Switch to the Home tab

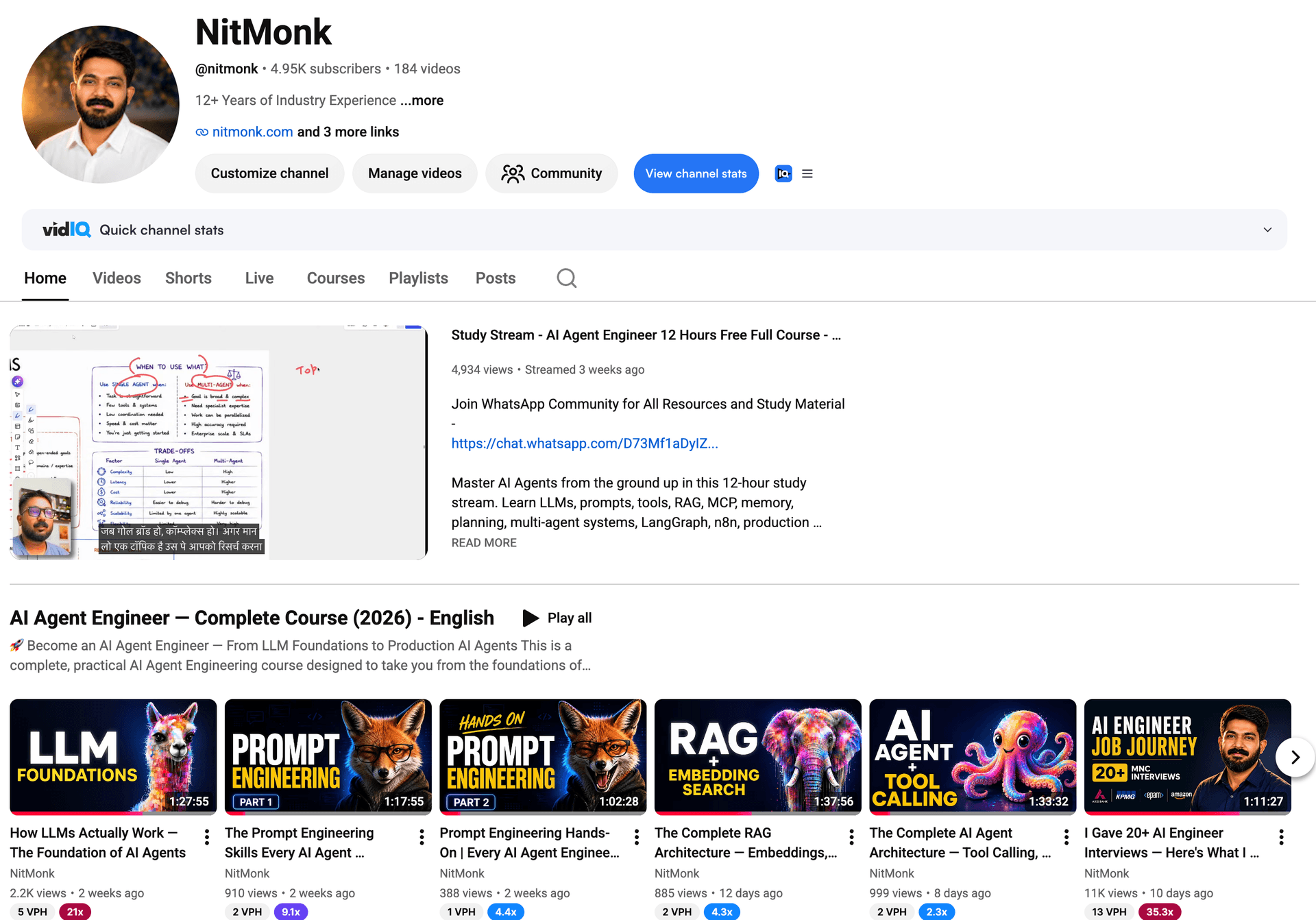pyautogui.click(x=45, y=278)
